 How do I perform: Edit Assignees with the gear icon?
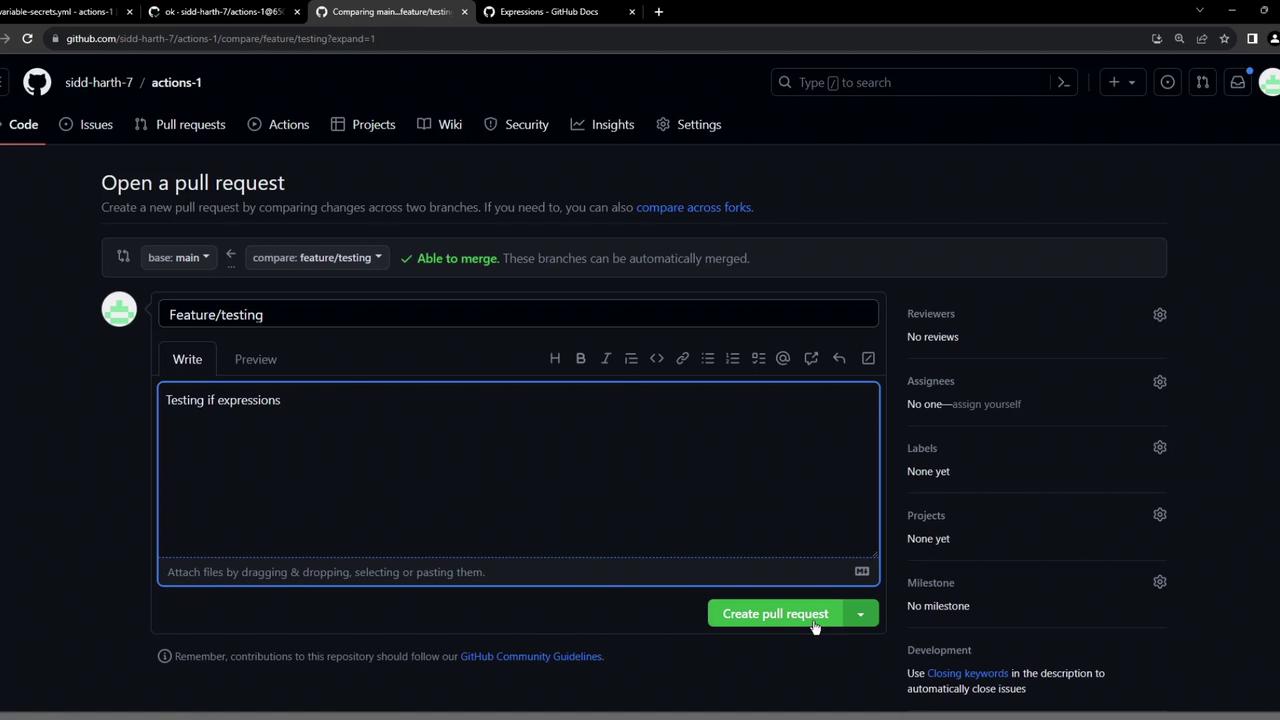click(1160, 381)
